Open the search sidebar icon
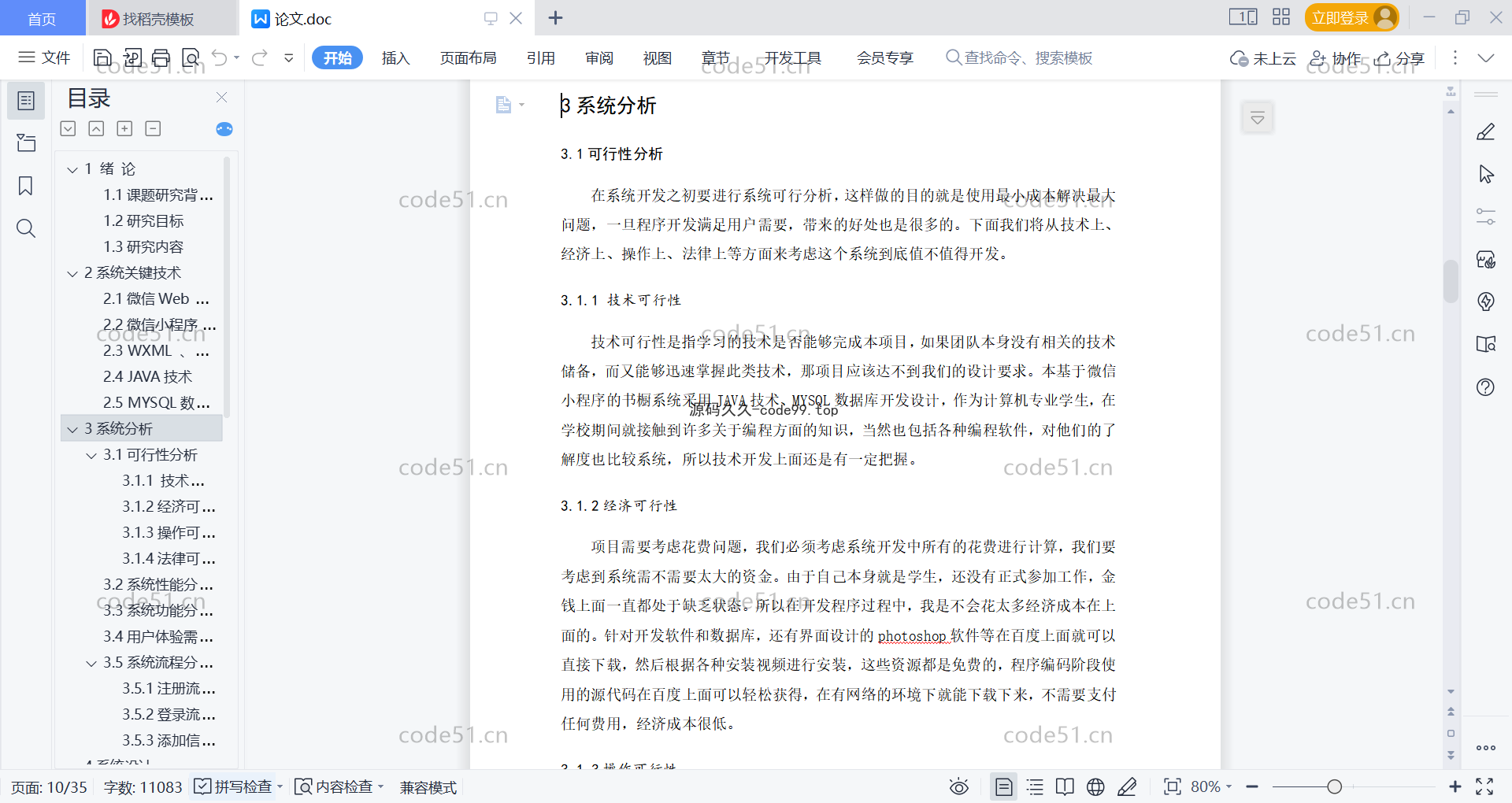1512x803 pixels. (x=26, y=228)
